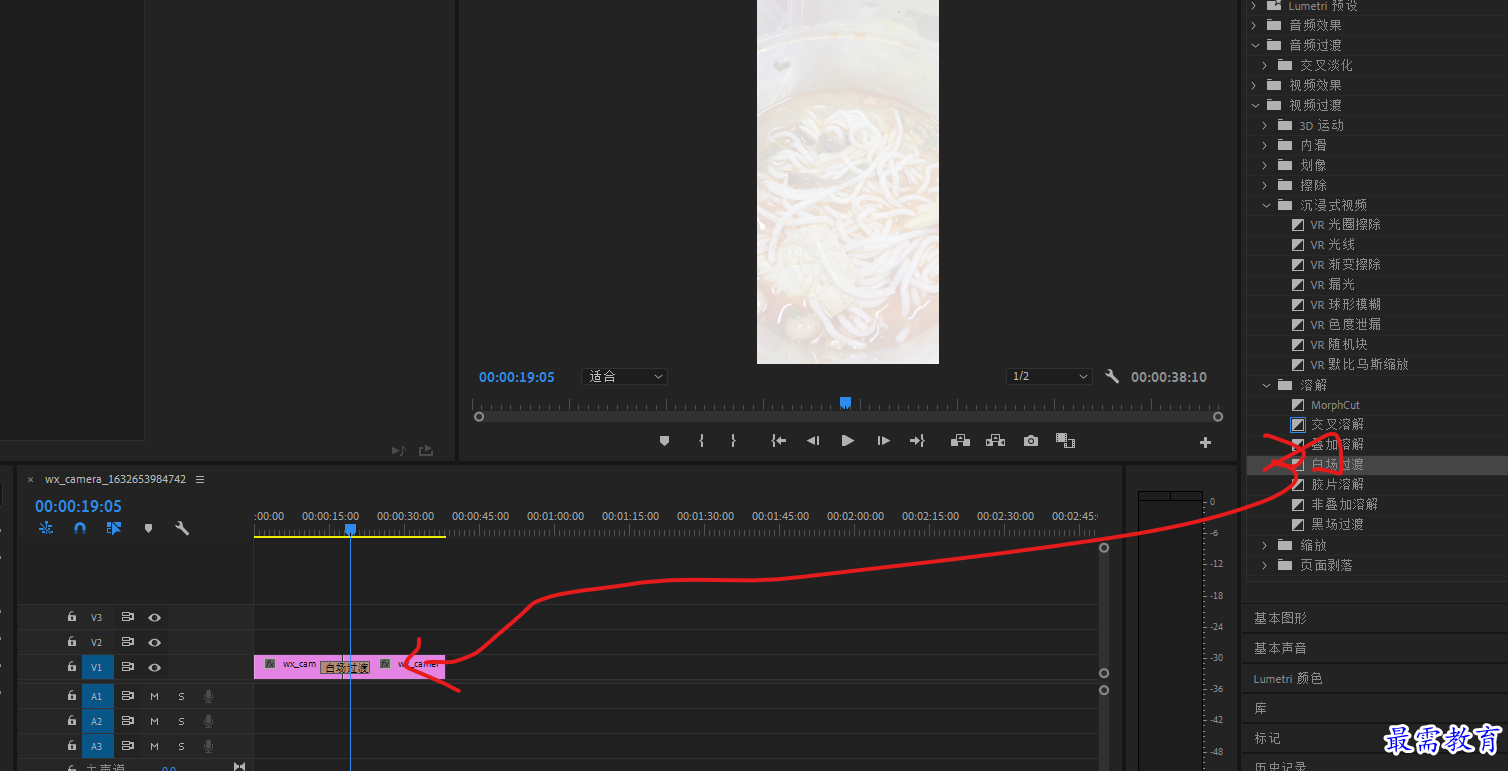The height and width of the screenshot is (771, 1508).
Task: Hide track V3 output eye
Action: (154, 617)
